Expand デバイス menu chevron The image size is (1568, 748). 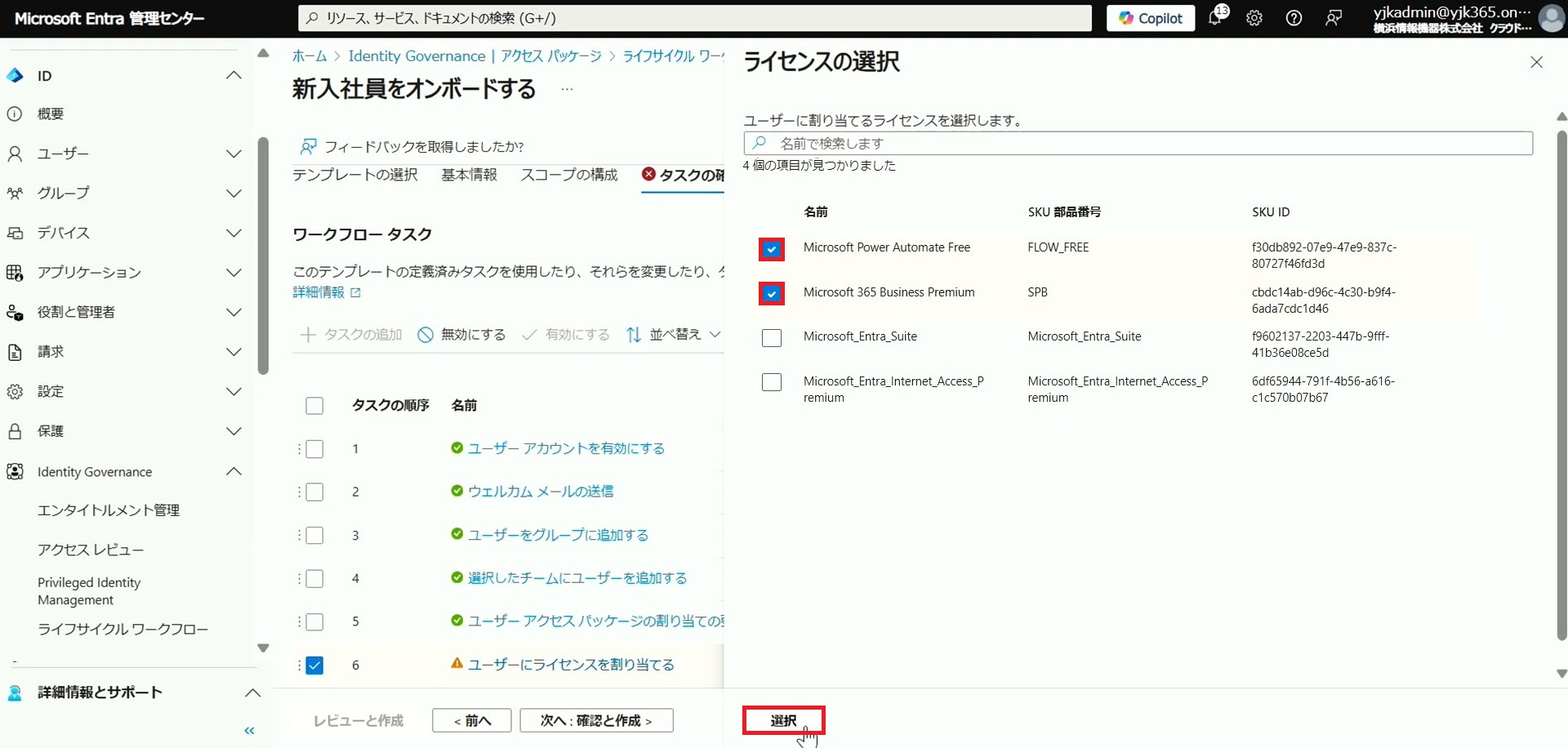234,233
